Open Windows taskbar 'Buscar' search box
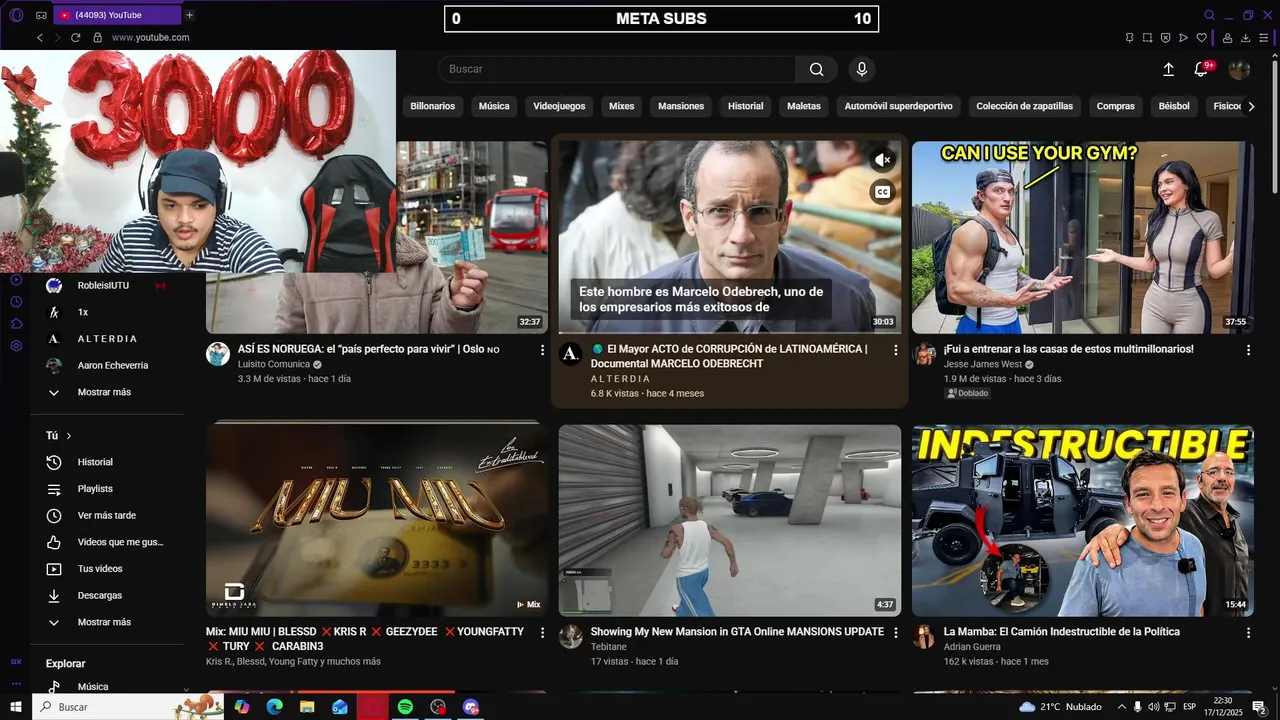The image size is (1280, 720). [x=128, y=707]
